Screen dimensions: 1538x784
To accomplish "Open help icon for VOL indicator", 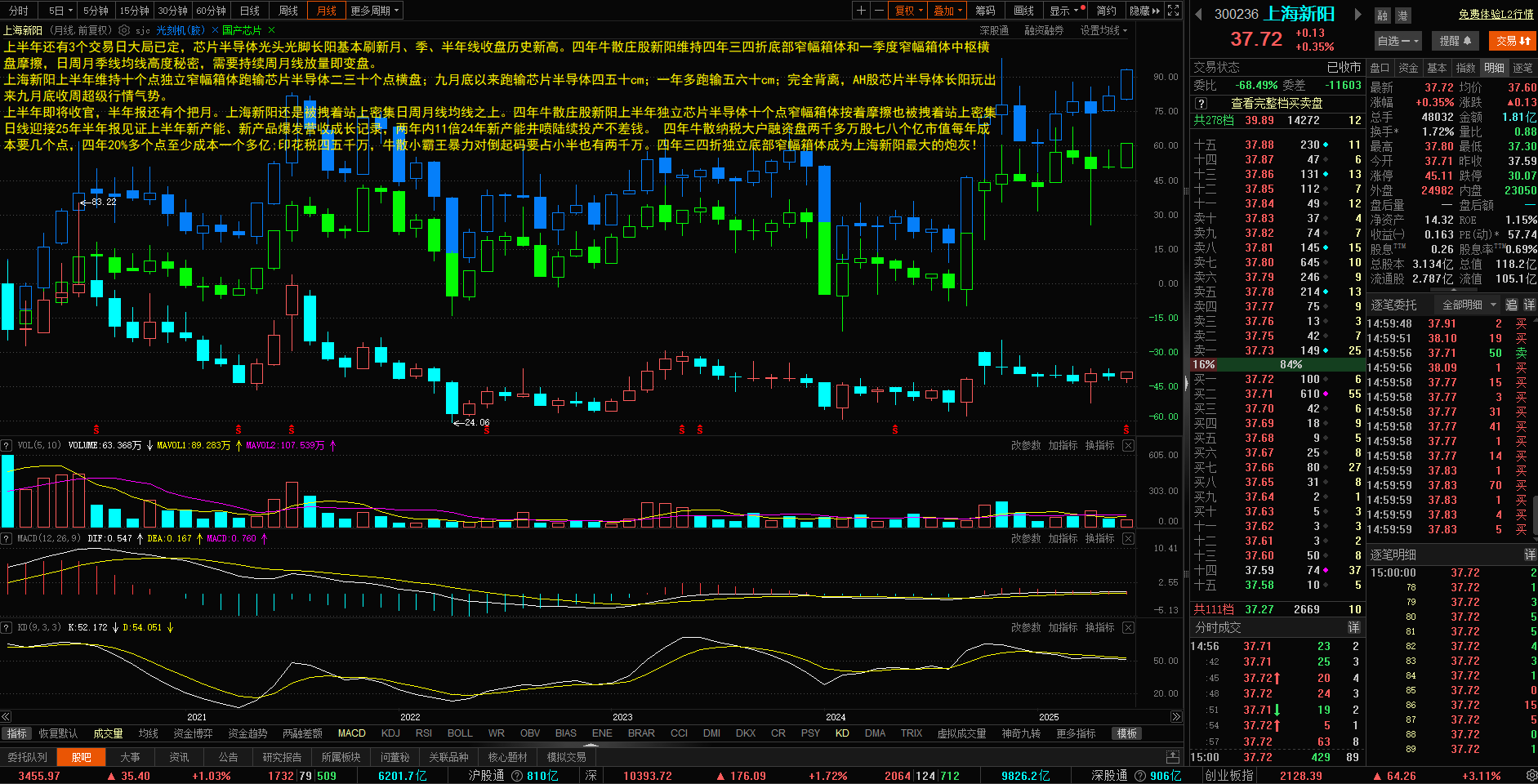I will pos(7,445).
